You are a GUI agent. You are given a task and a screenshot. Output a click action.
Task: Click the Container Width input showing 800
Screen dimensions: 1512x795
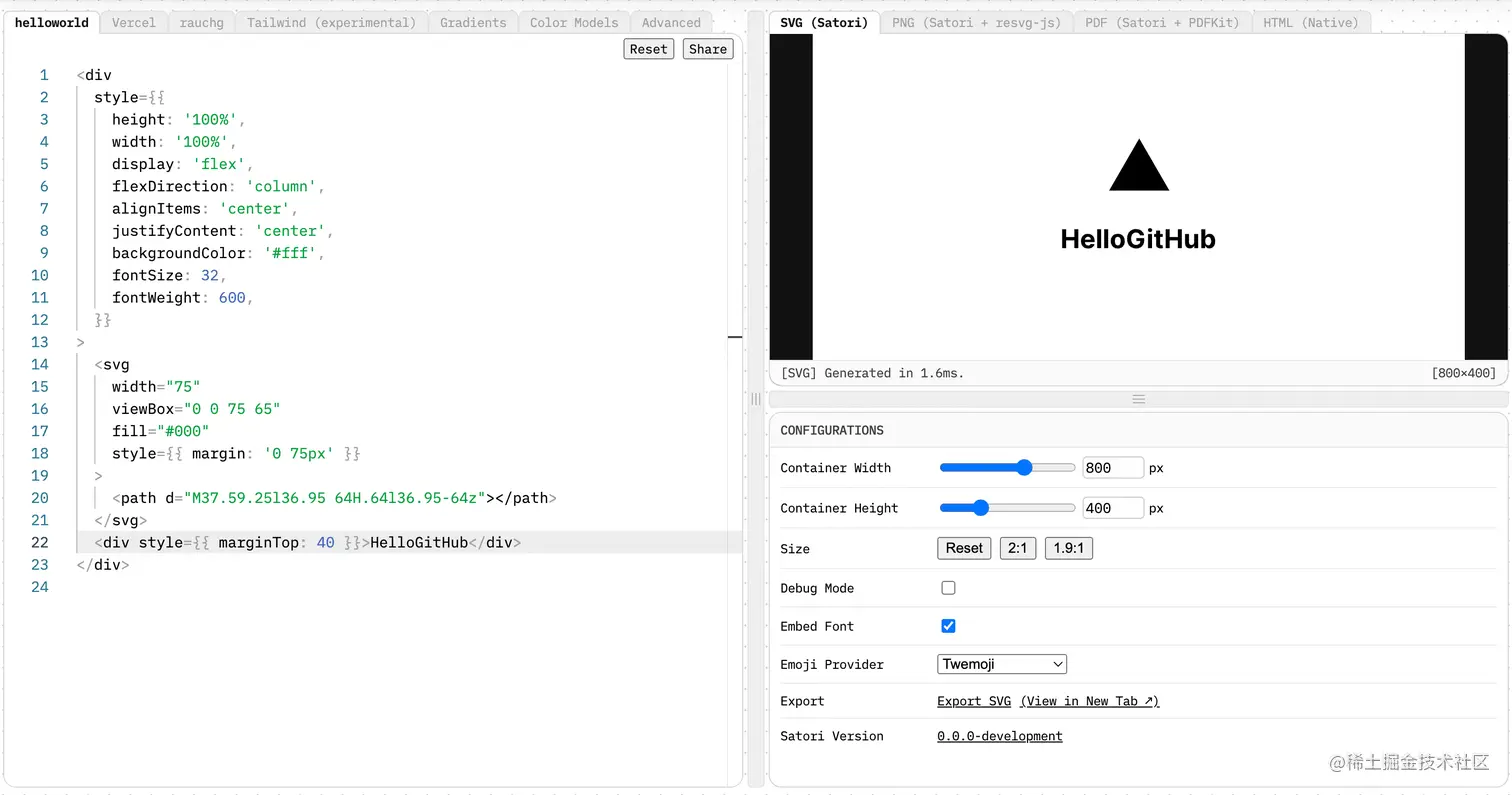click(1113, 467)
